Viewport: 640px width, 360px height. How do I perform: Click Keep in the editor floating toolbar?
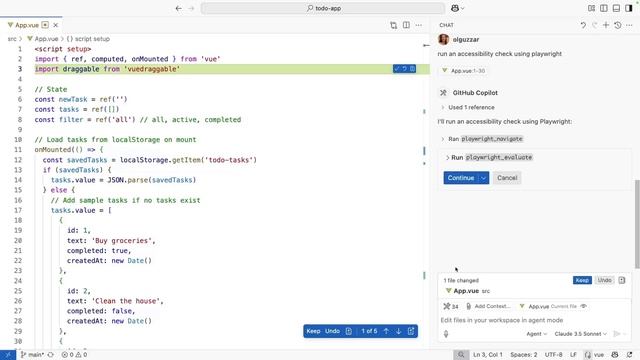coord(313,331)
